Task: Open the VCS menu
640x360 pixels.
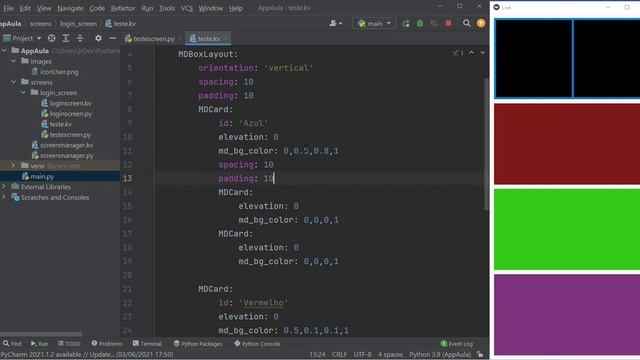Action: [187, 8]
